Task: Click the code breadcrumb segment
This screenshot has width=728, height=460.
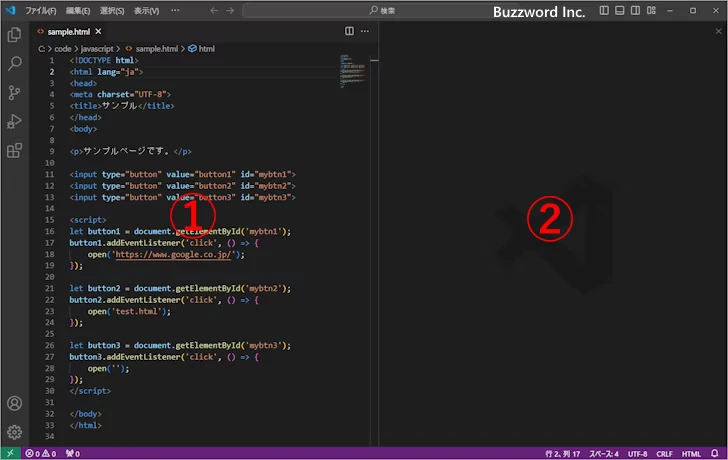Action: click(x=63, y=49)
